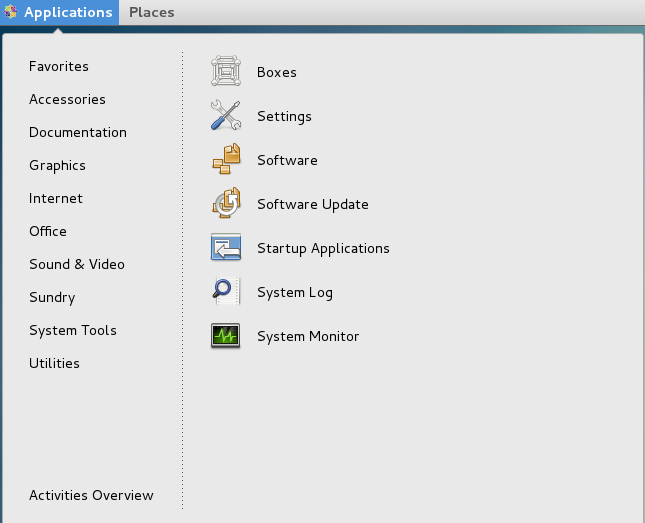Click the Software Update label

click(313, 205)
